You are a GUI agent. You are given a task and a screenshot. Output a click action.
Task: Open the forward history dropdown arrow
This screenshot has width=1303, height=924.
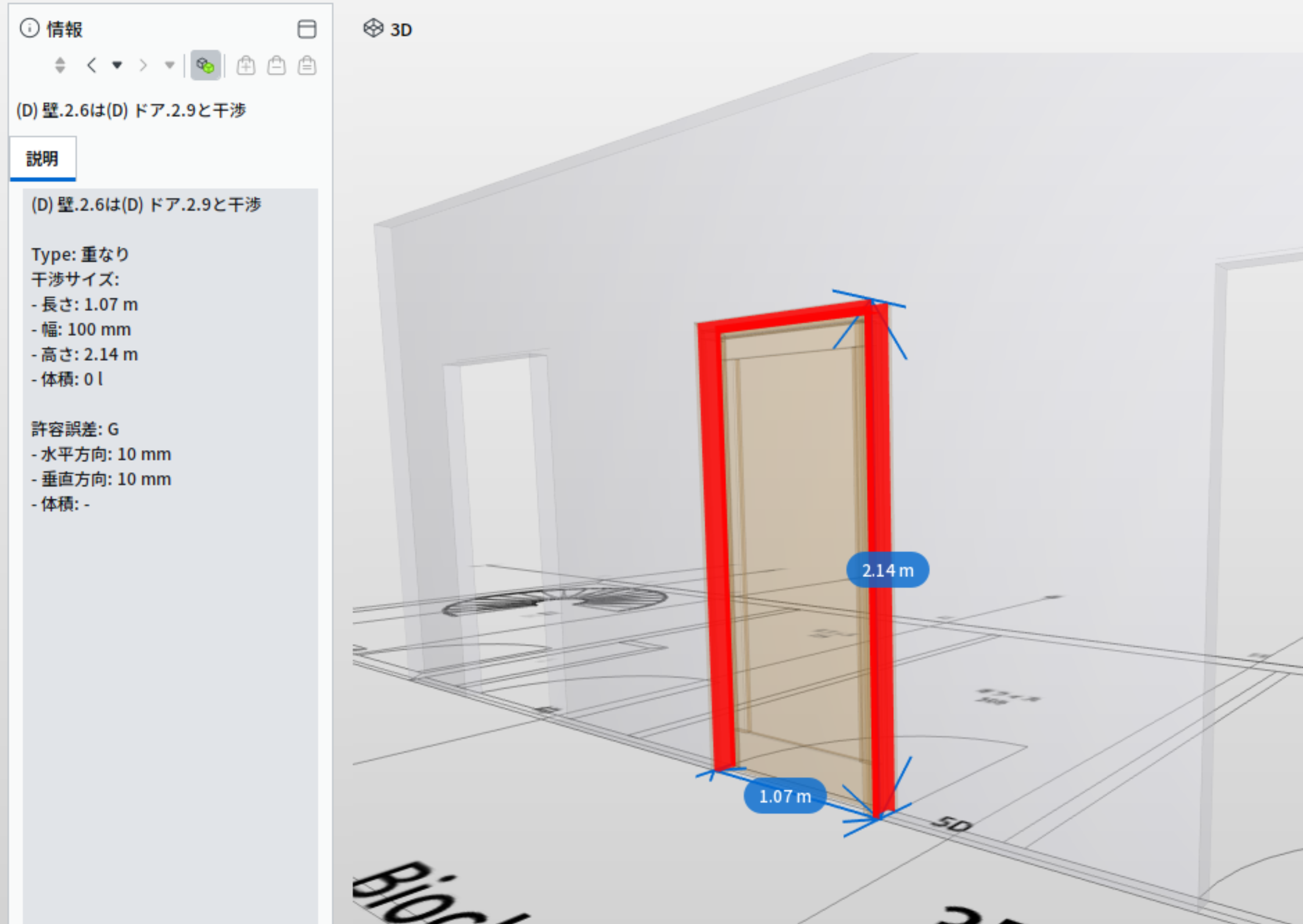point(169,65)
